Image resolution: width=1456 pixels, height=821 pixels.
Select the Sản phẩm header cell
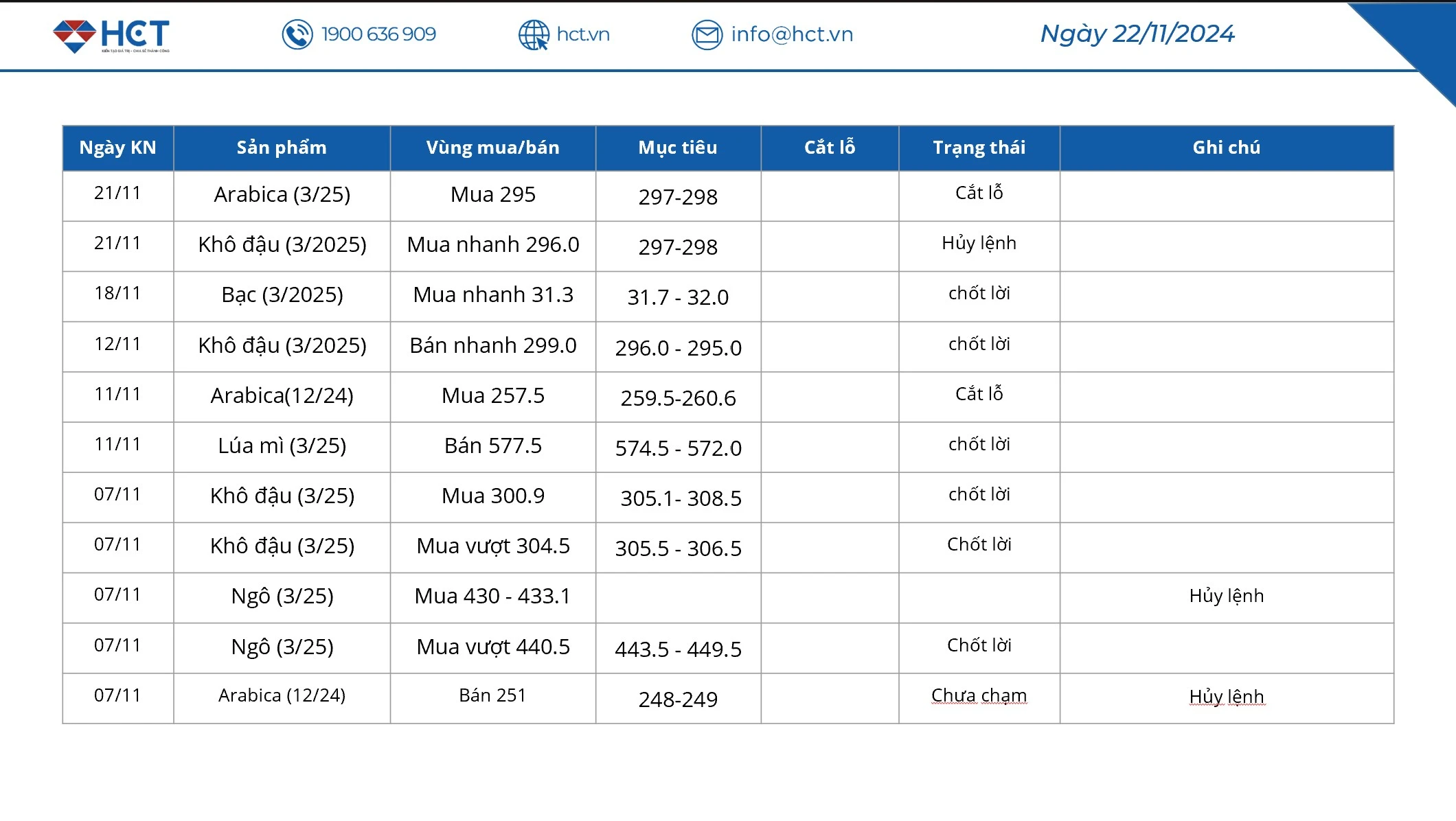[282, 147]
